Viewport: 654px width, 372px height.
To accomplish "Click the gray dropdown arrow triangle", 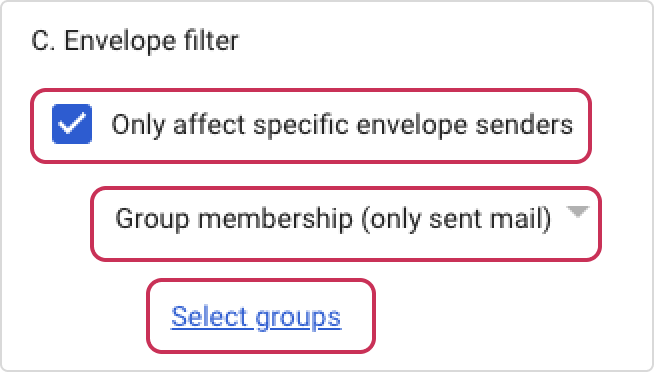I will (x=578, y=211).
